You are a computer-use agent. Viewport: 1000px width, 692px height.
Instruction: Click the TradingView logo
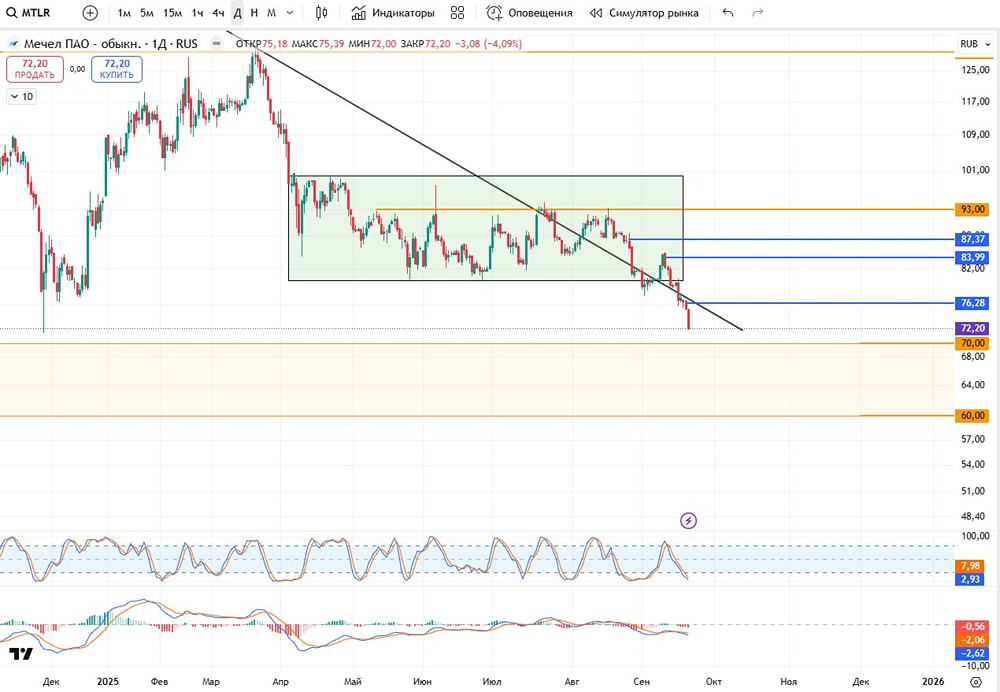[20, 654]
